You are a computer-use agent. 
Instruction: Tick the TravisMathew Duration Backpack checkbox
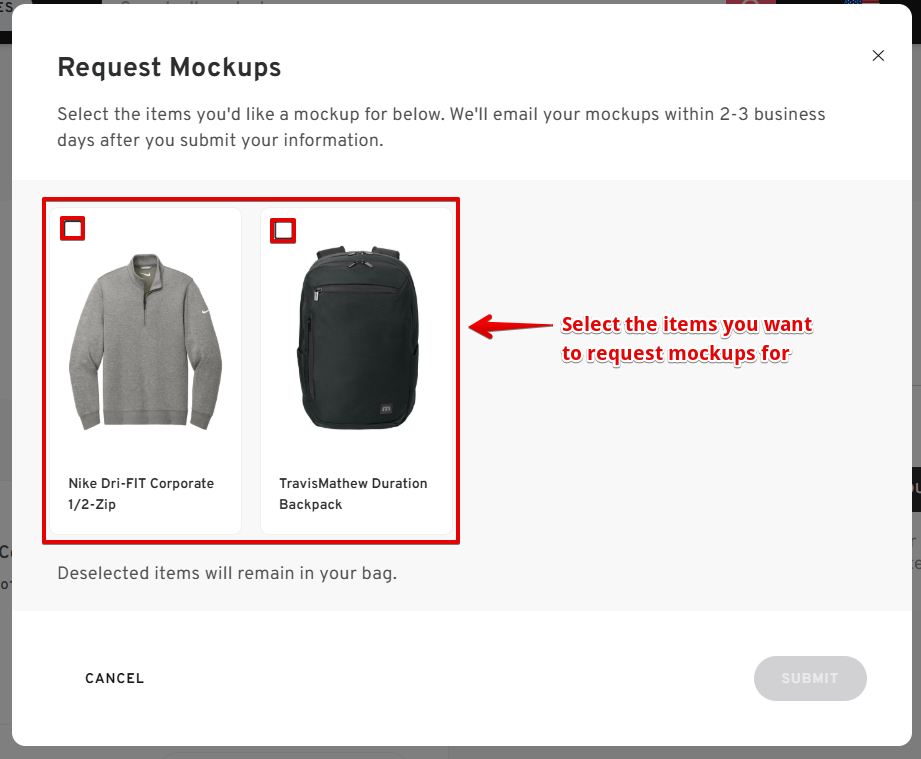coord(284,231)
